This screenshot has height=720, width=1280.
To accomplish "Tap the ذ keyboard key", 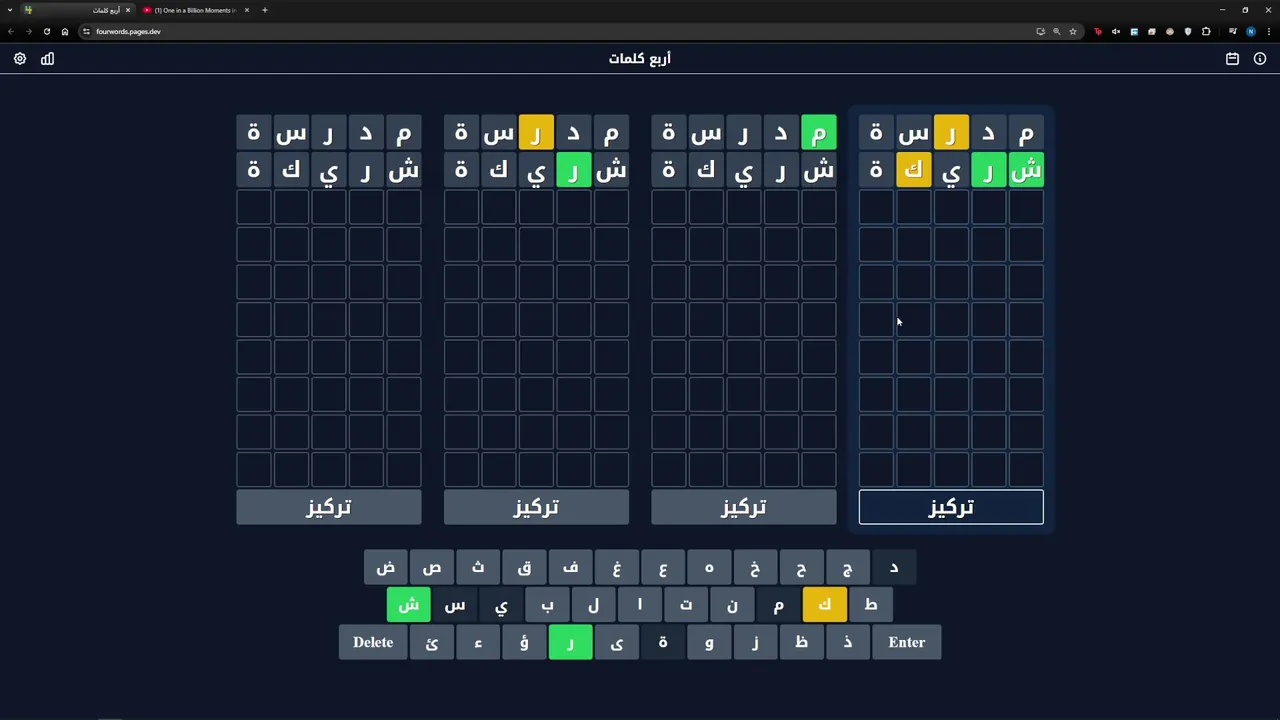I will point(847,642).
